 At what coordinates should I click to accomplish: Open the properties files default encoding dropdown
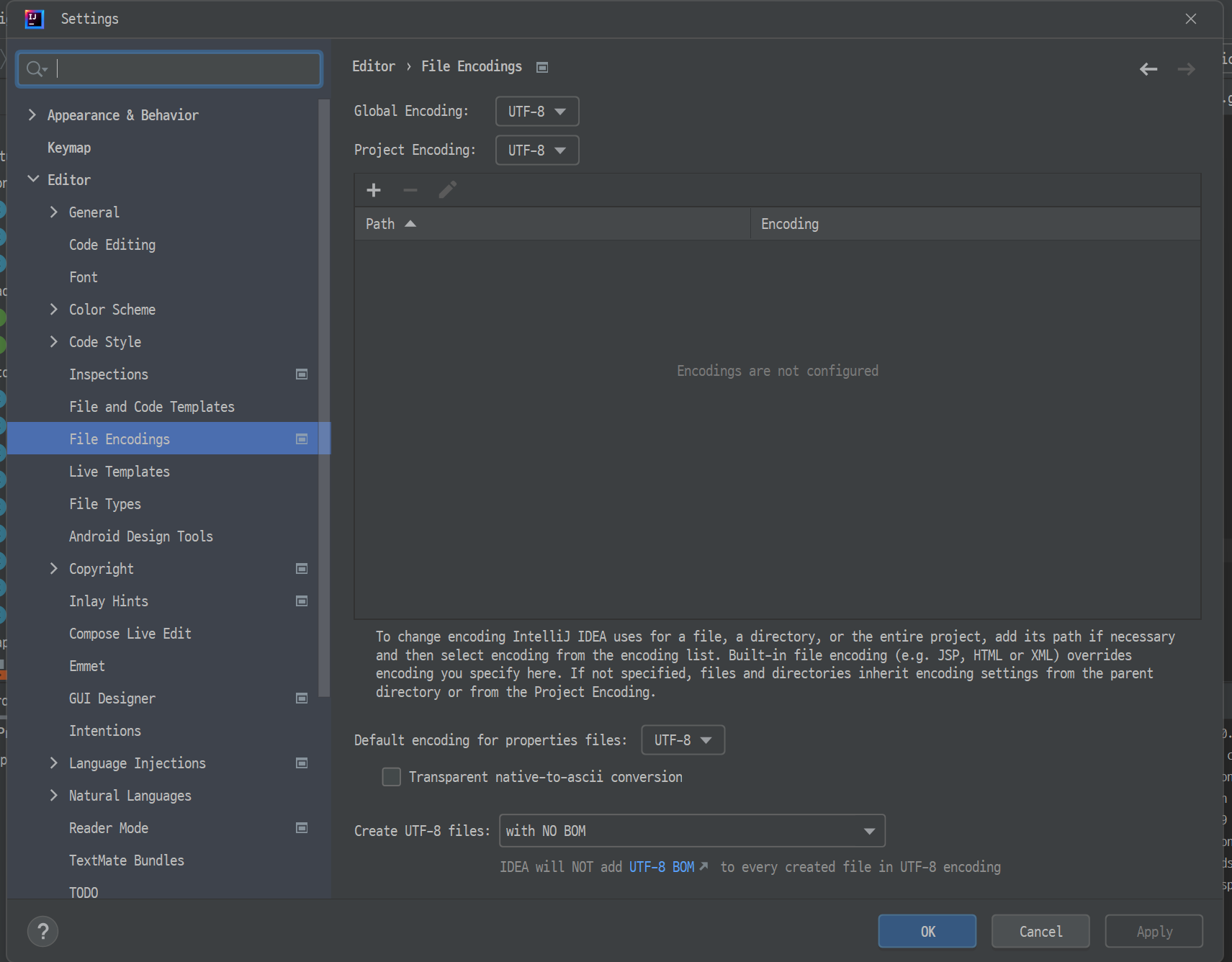pos(683,740)
